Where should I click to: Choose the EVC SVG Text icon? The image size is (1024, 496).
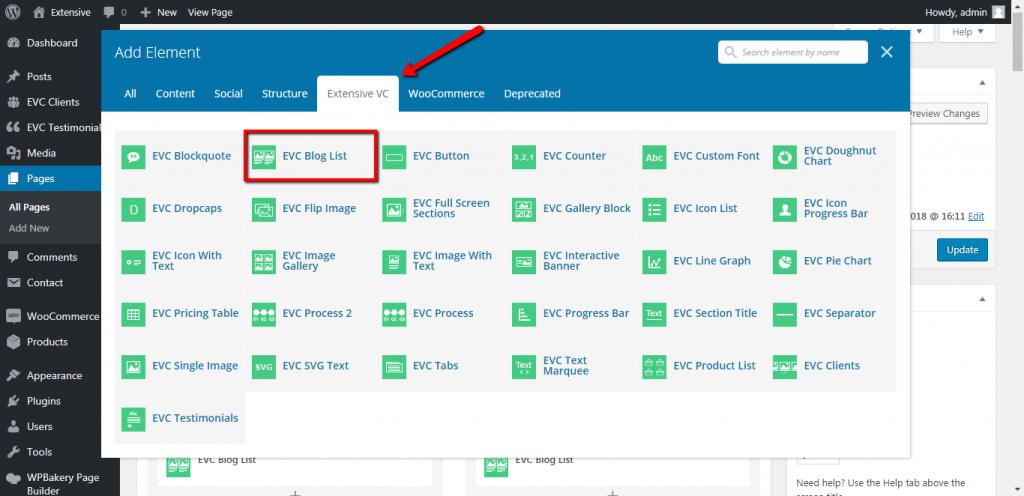coord(264,366)
